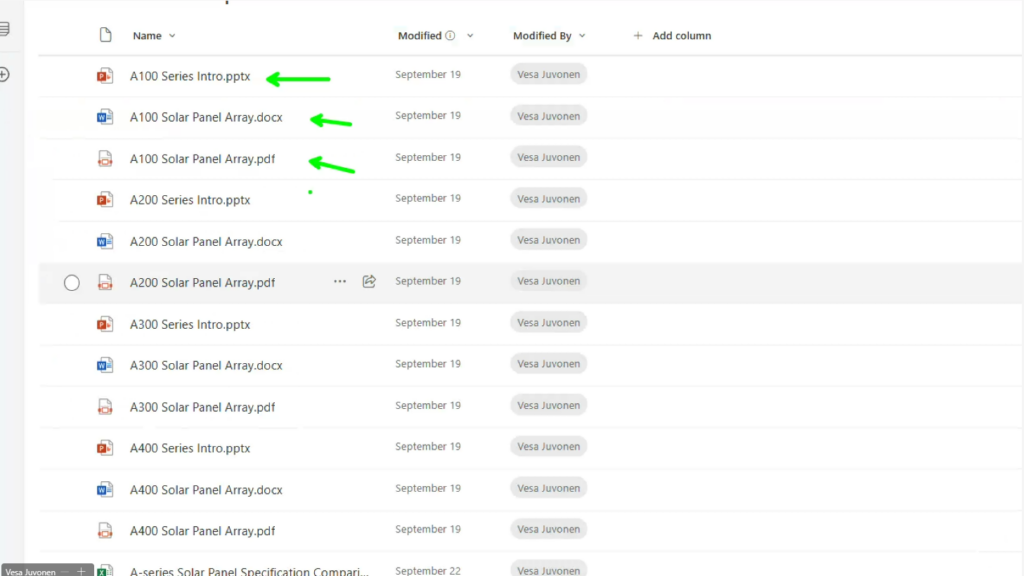
Task: Click September 22 date of A-series comparison file
Action: click(428, 571)
